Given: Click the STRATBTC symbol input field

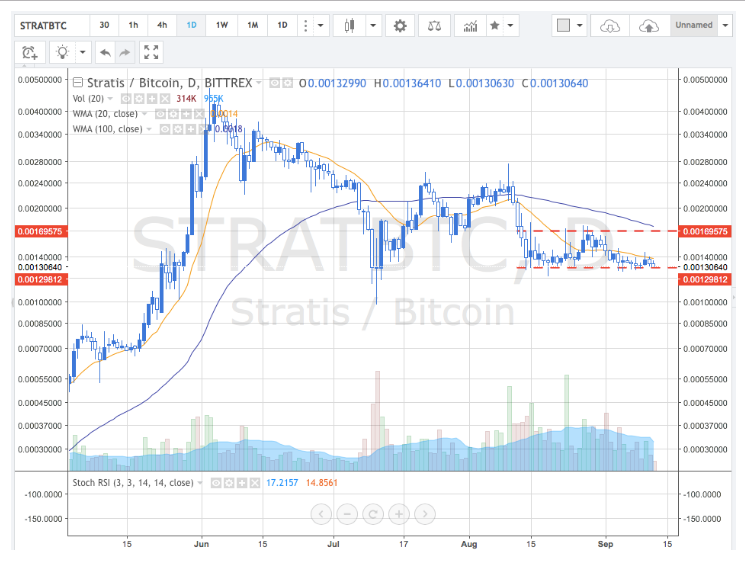Looking at the screenshot, I should 45,25.
